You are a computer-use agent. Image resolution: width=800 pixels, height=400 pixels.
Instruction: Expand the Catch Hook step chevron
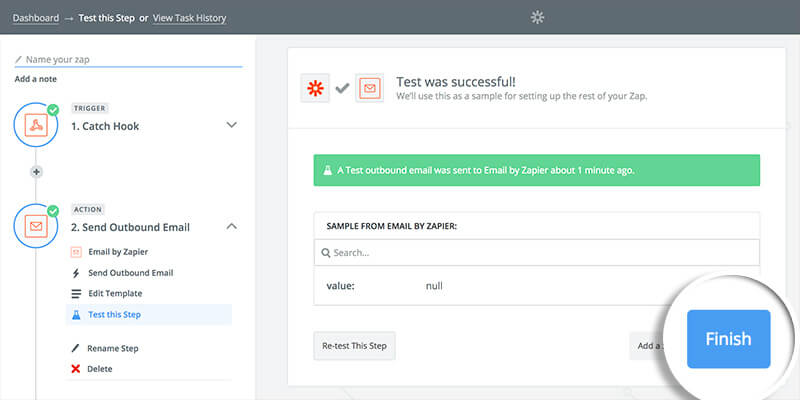coord(232,125)
